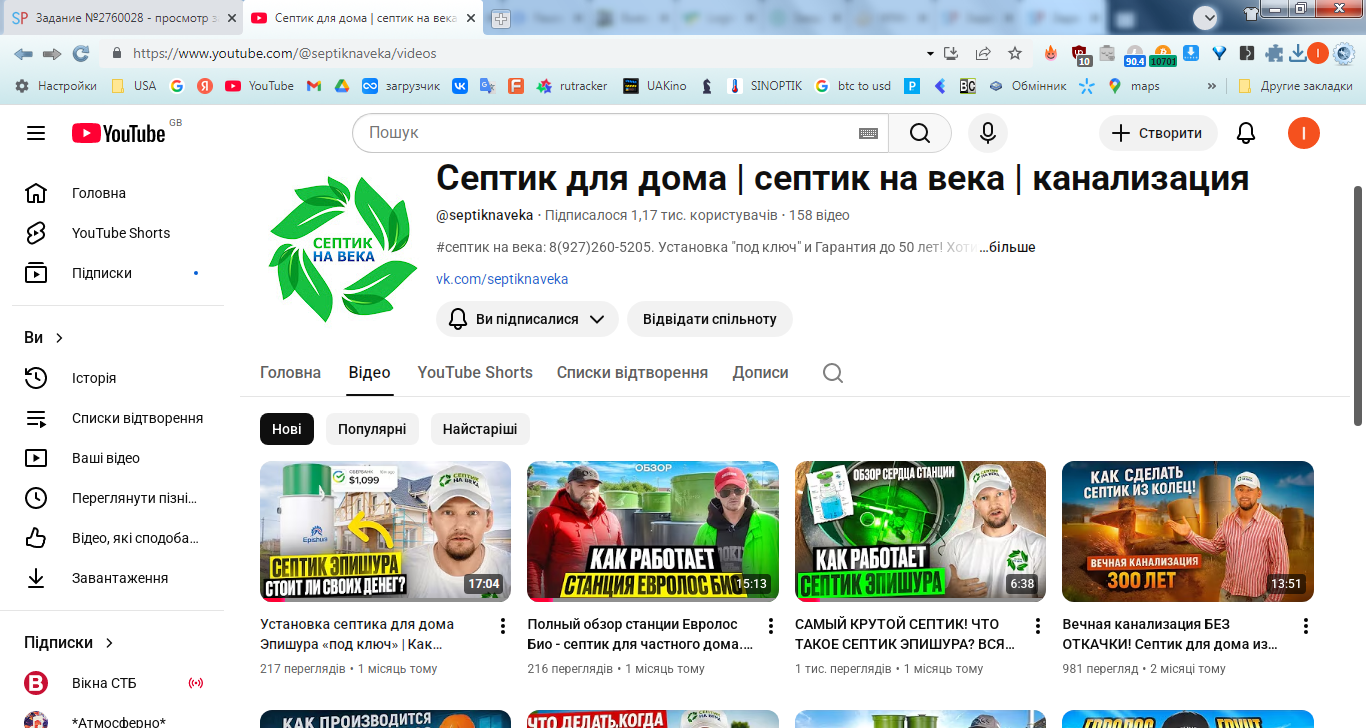This screenshot has height=728, width=1366.
Task: Open more actions for 'Установка септика' video
Action: [x=503, y=626]
